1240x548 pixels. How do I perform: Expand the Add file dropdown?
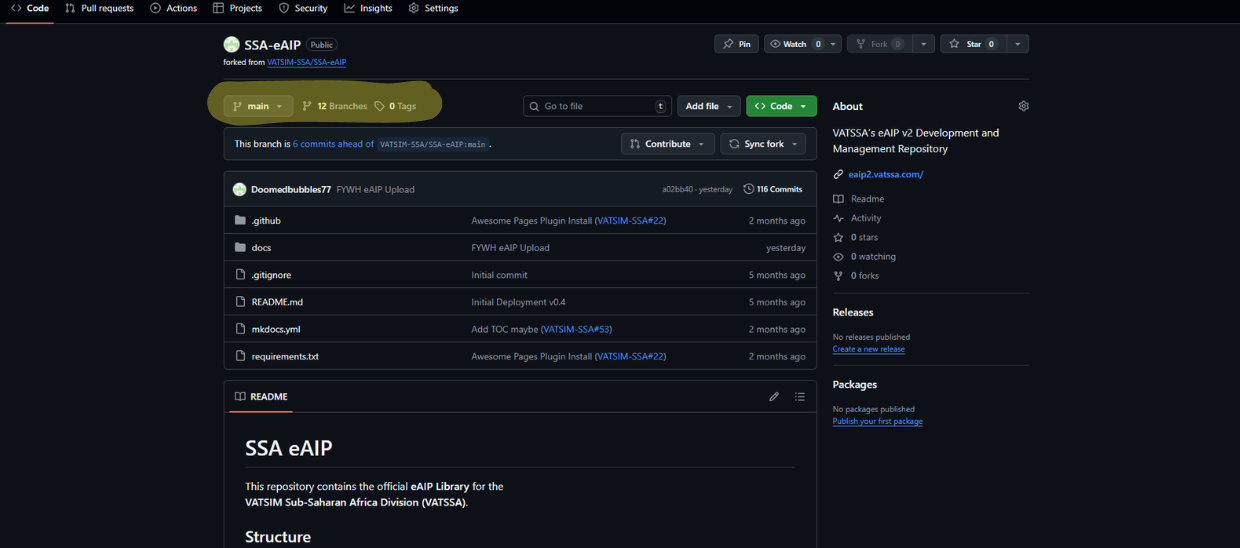tap(709, 106)
